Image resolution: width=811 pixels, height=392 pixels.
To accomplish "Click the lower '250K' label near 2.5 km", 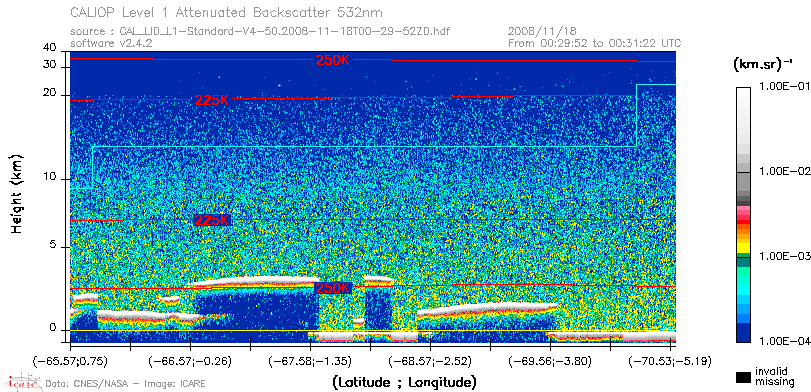I will (x=333, y=288).
